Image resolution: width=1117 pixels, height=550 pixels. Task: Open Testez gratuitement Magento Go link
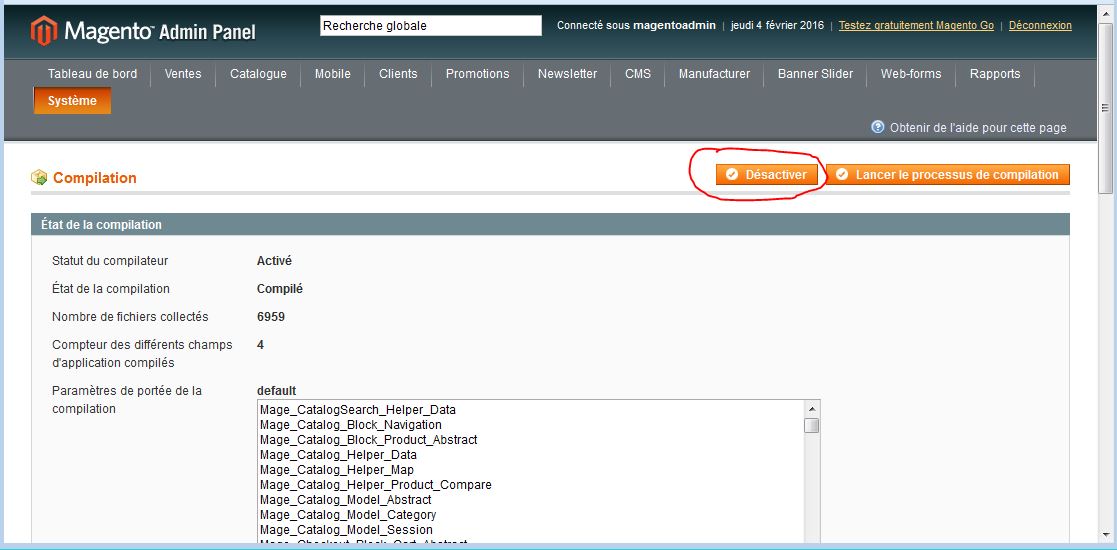pyautogui.click(x=916, y=26)
